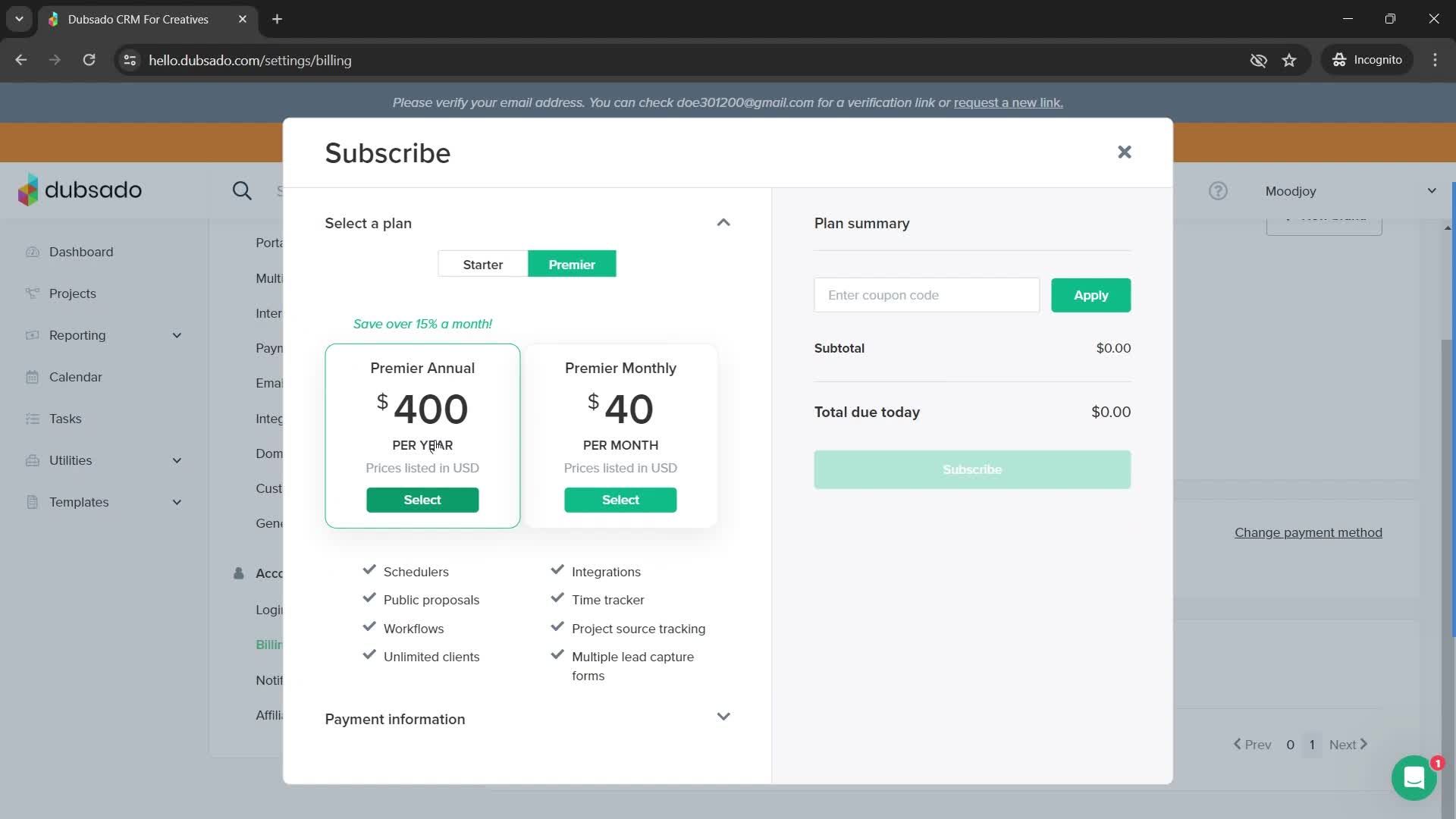Open Dashboard in sidebar

tap(81, 252)
